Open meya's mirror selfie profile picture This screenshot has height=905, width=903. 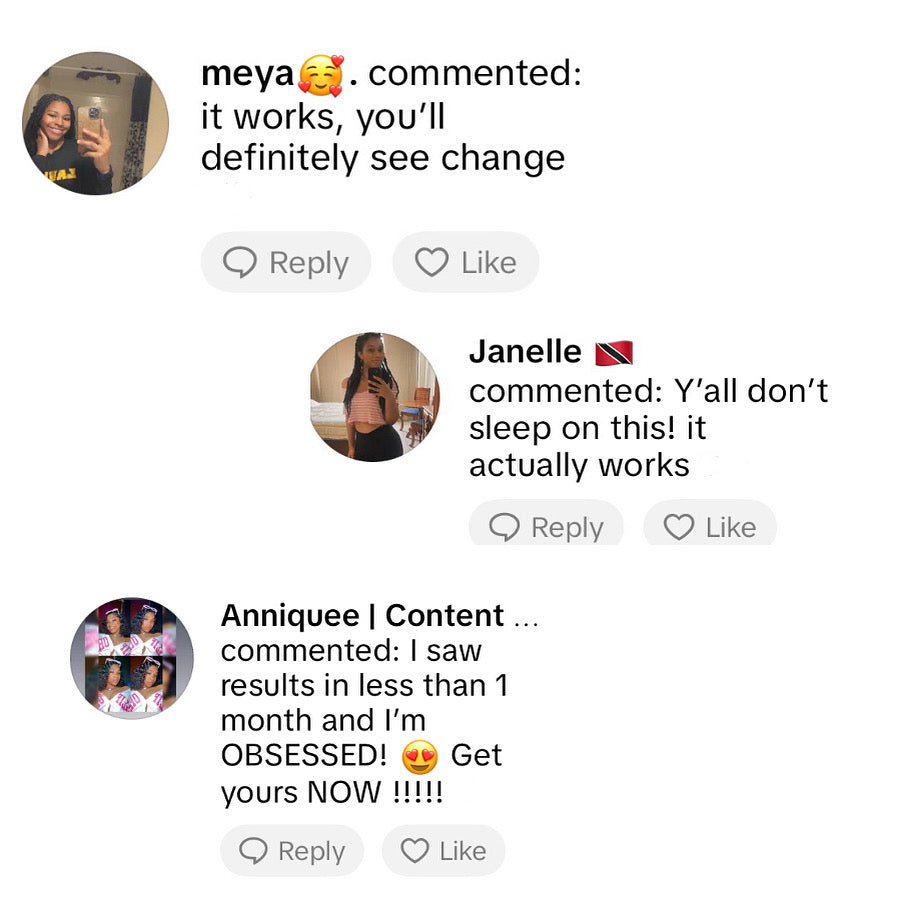pyautogui.click(x=96, y=123)
